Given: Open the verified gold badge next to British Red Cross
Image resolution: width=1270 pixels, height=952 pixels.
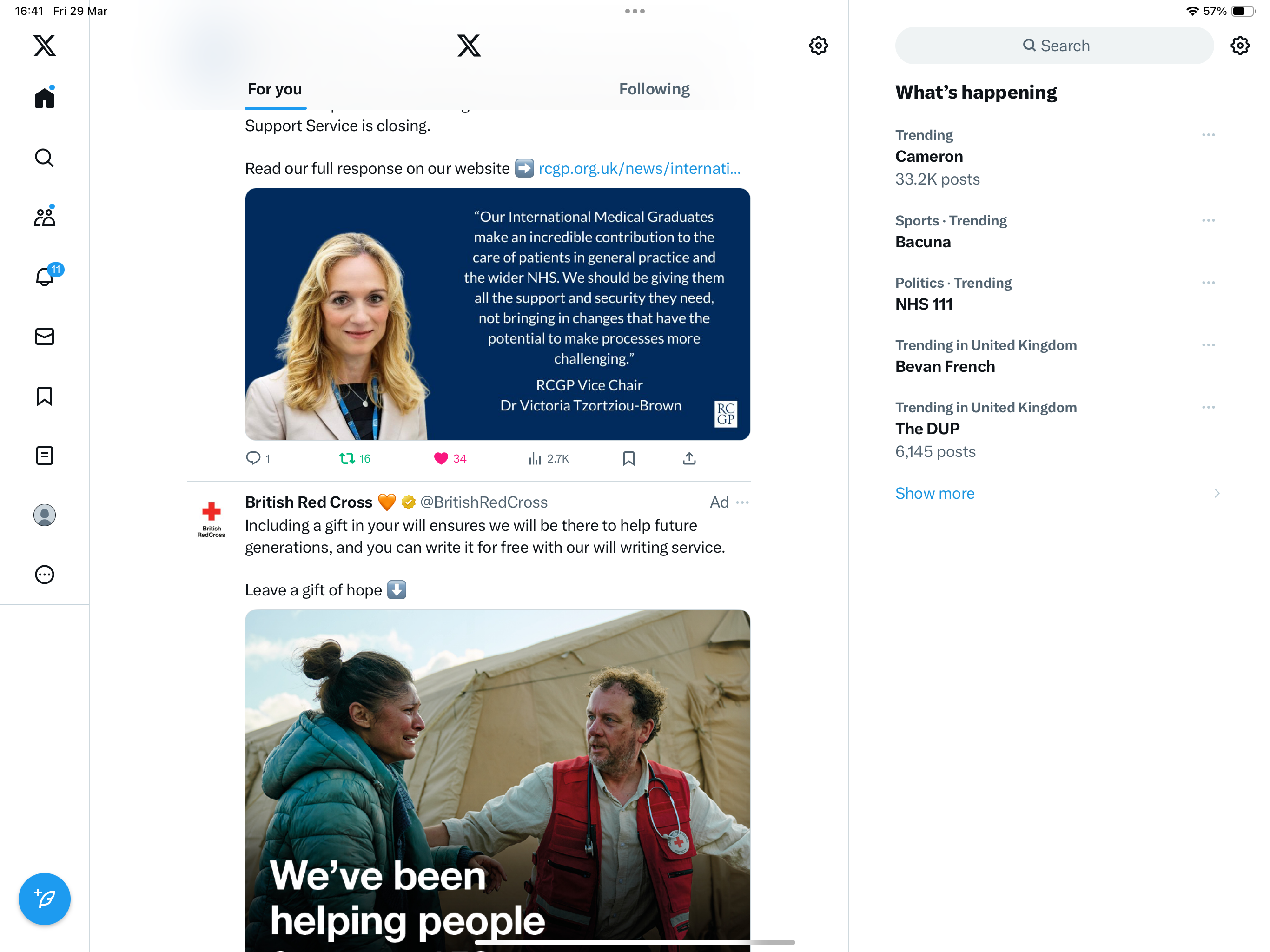Looking at the screenshot, I should [x=408, y=502].
